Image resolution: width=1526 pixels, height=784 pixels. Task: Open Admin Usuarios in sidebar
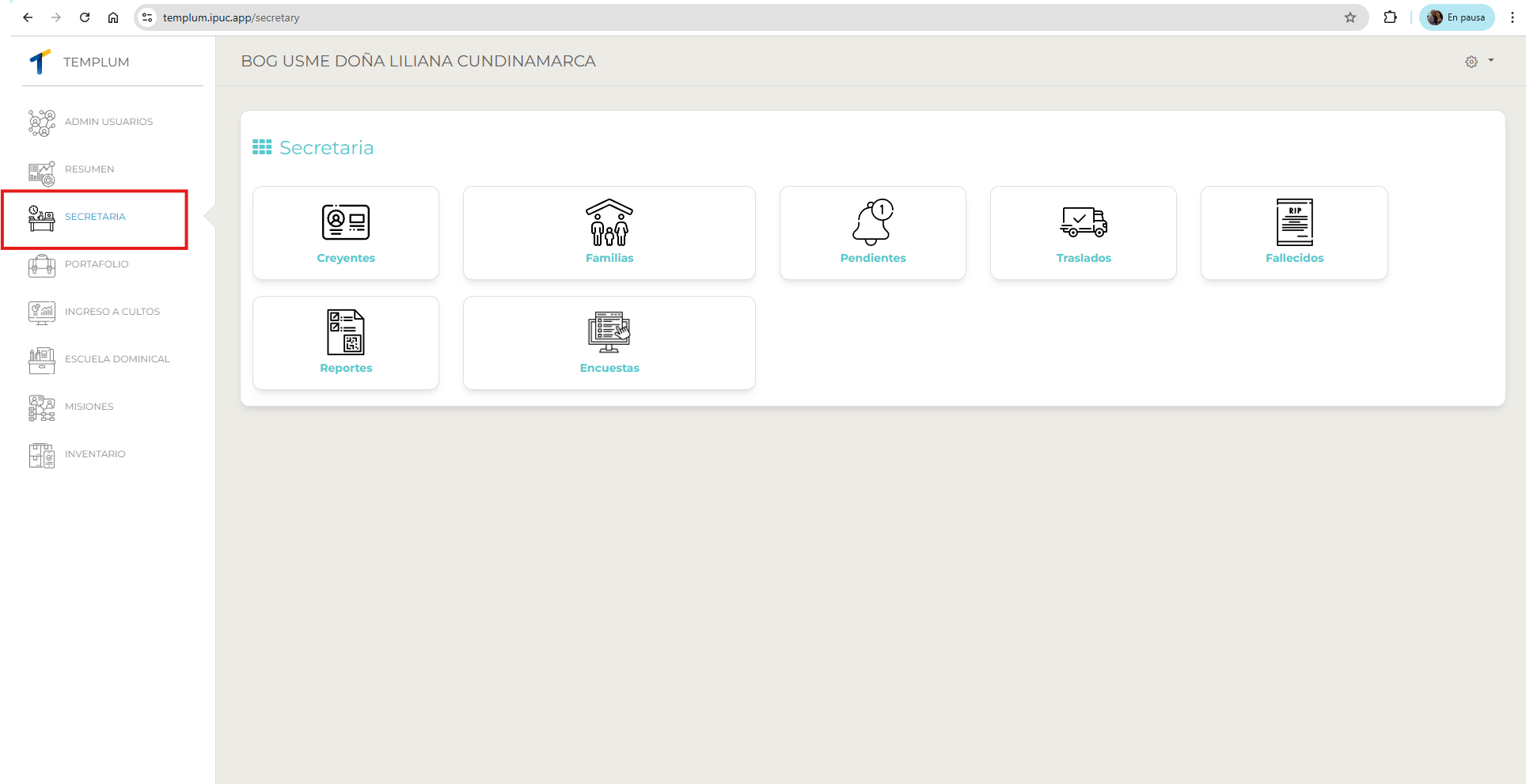click(108, 122)
